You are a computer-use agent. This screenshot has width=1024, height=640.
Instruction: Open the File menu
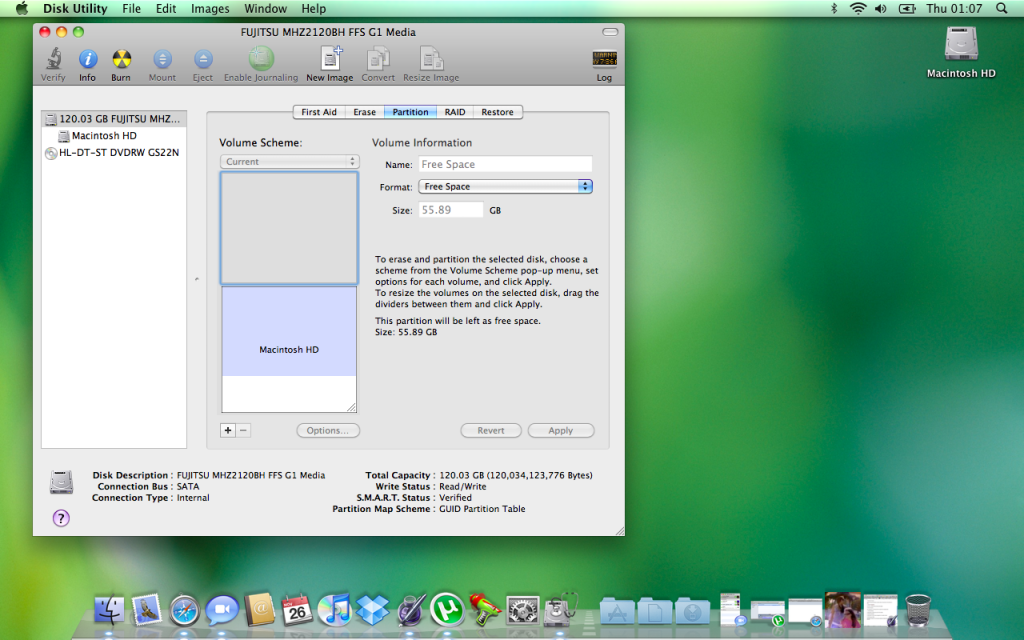[131, 8]
